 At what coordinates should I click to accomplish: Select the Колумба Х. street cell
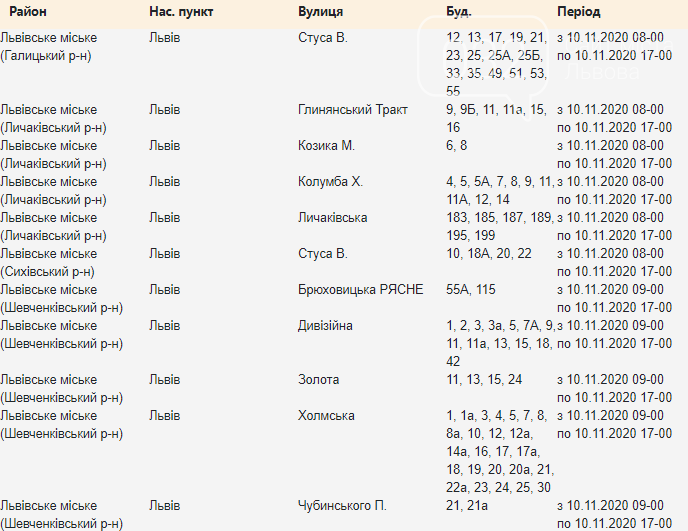[x=330, y=181]
